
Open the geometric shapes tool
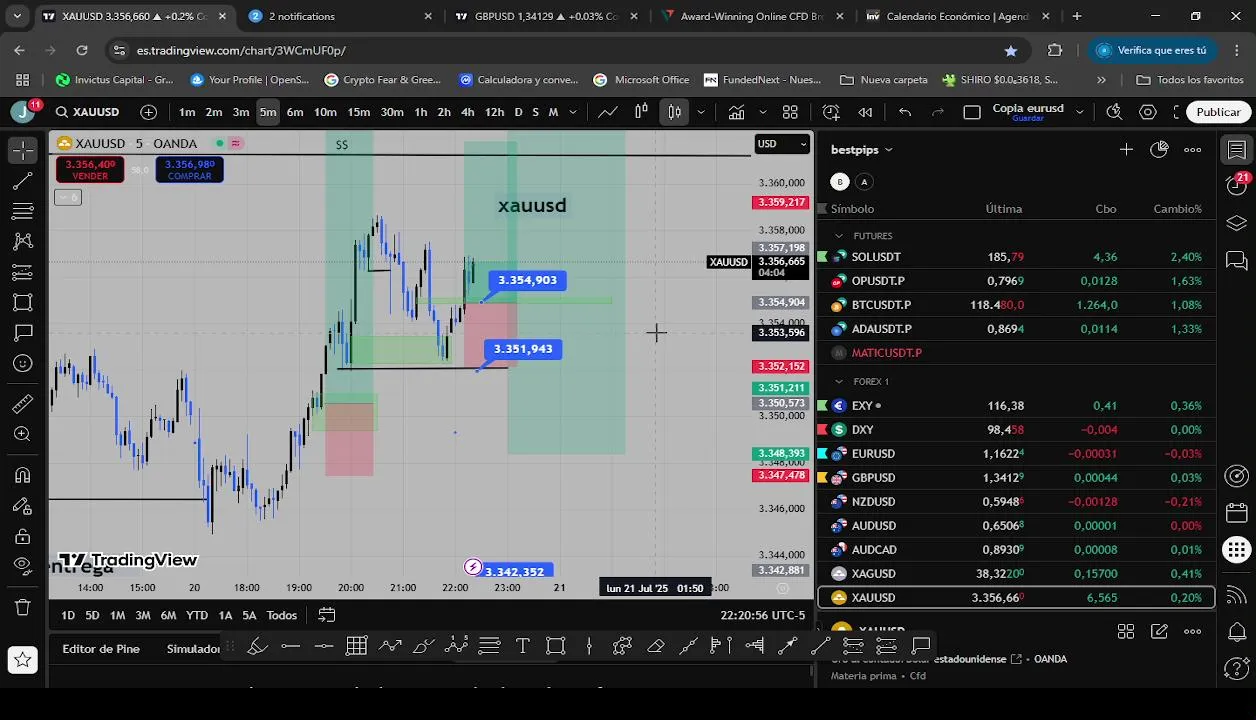click(x=22, y=302)
